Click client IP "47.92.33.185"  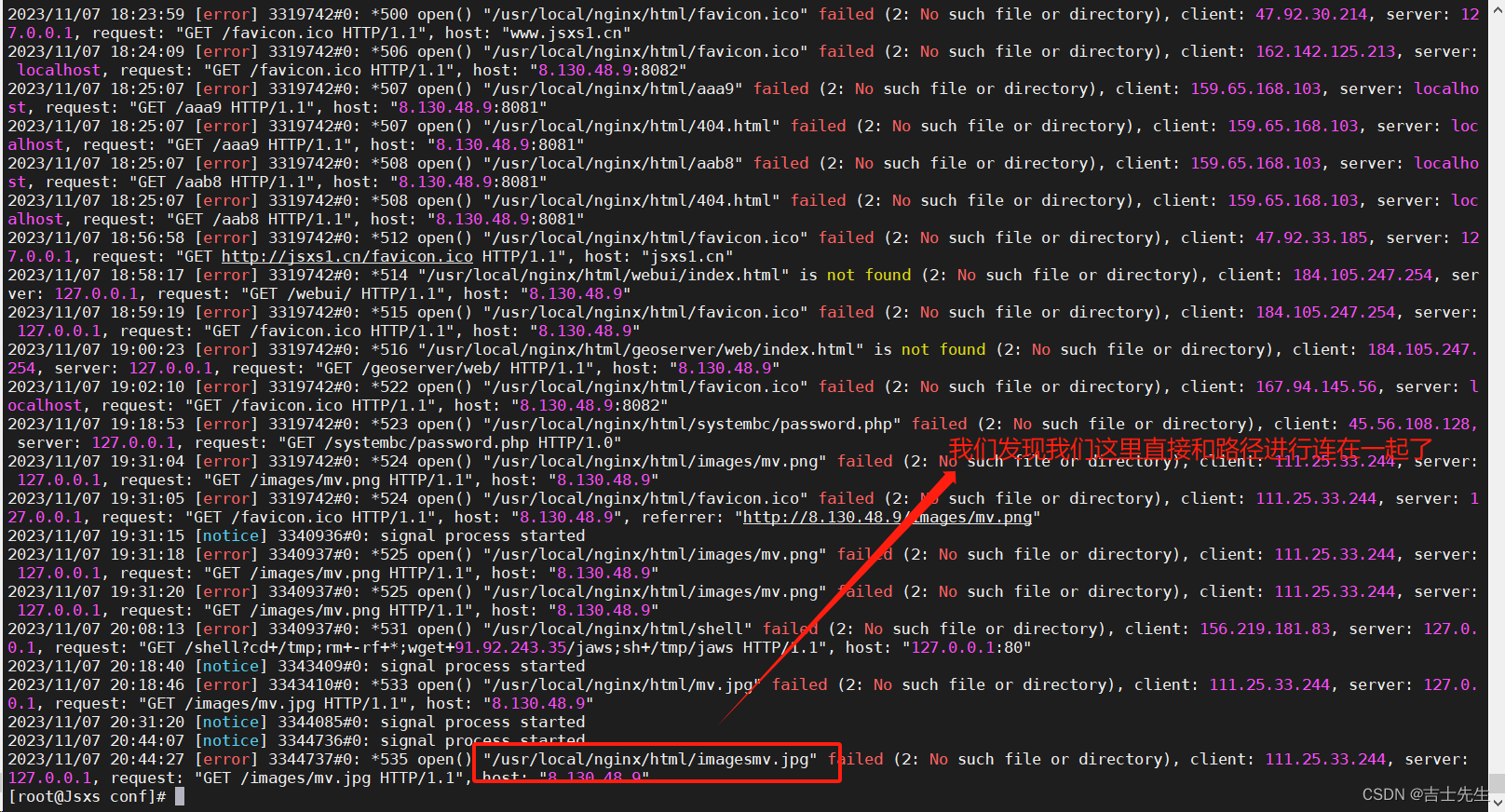tap(1311, 237)
